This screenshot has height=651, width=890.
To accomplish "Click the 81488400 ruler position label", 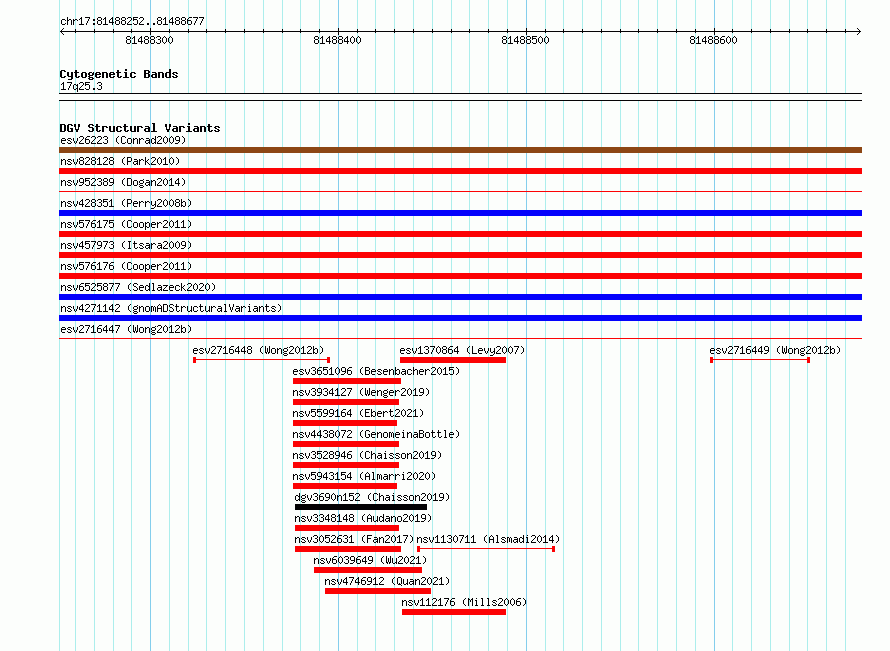I will coord(337,40).
